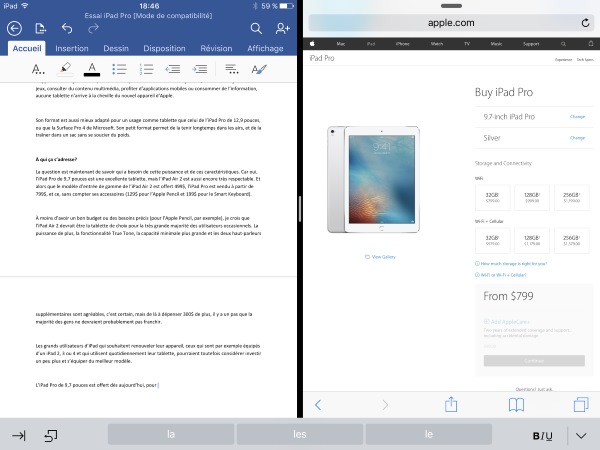Open paragraph formatting options
This screenshot has width=600, height=450.
tap(232, 69)
